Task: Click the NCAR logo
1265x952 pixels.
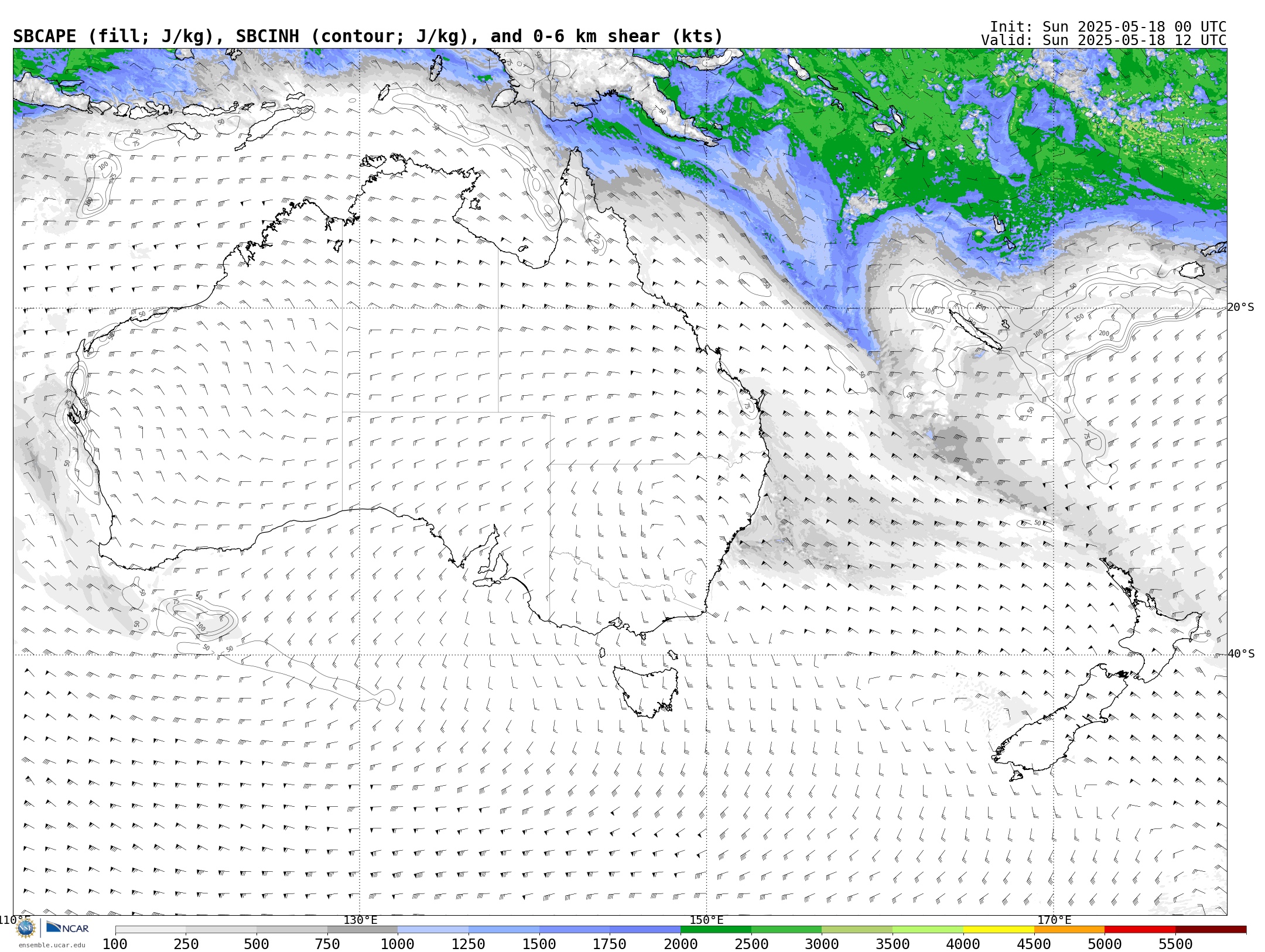Action: [x=67, y=927]
